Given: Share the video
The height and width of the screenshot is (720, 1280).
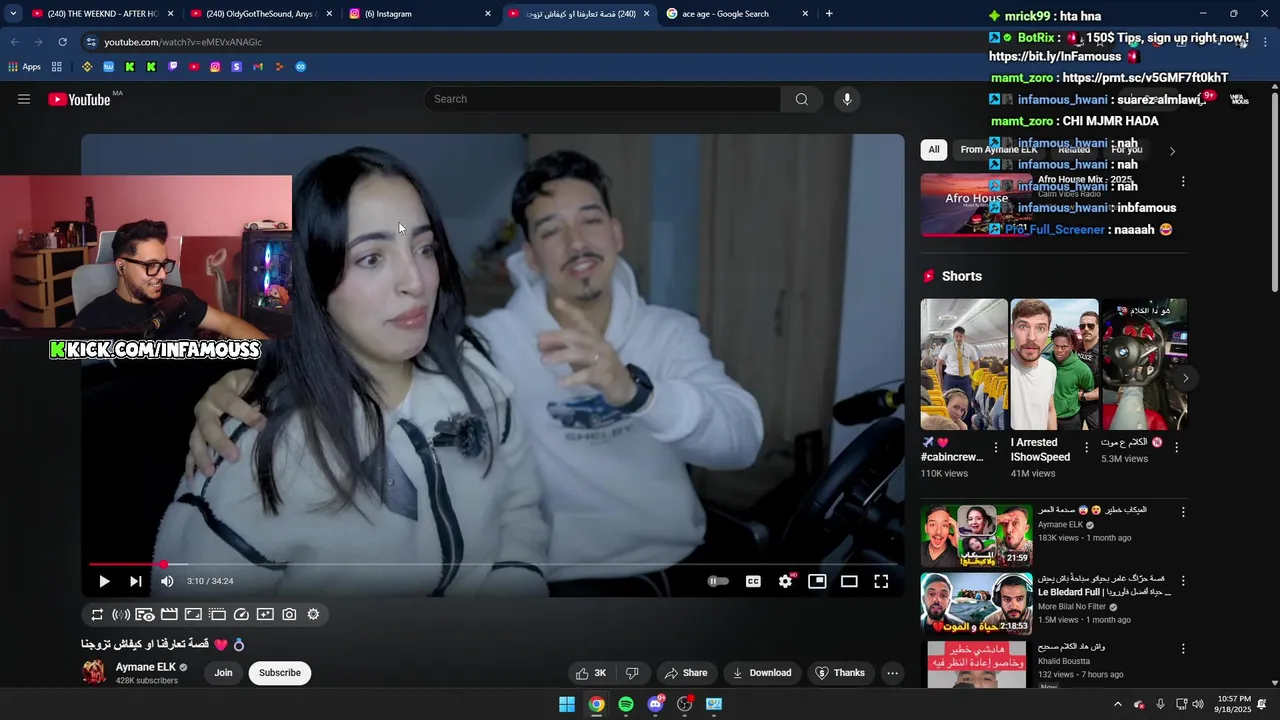Looking at the screenshot, I should point(686,673).
